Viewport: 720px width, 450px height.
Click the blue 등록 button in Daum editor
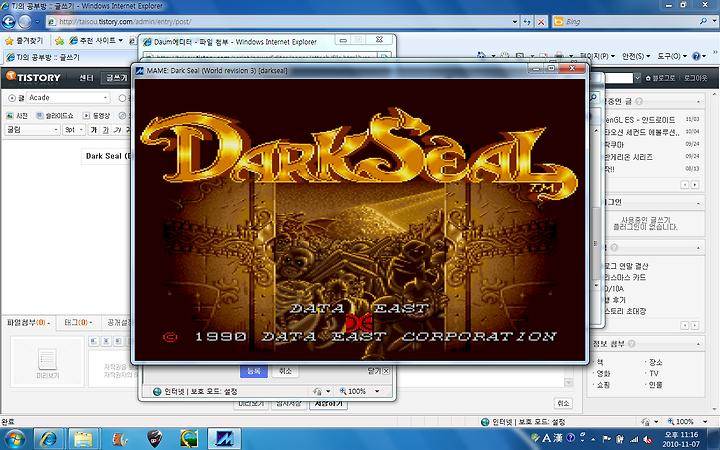(254, 371)
